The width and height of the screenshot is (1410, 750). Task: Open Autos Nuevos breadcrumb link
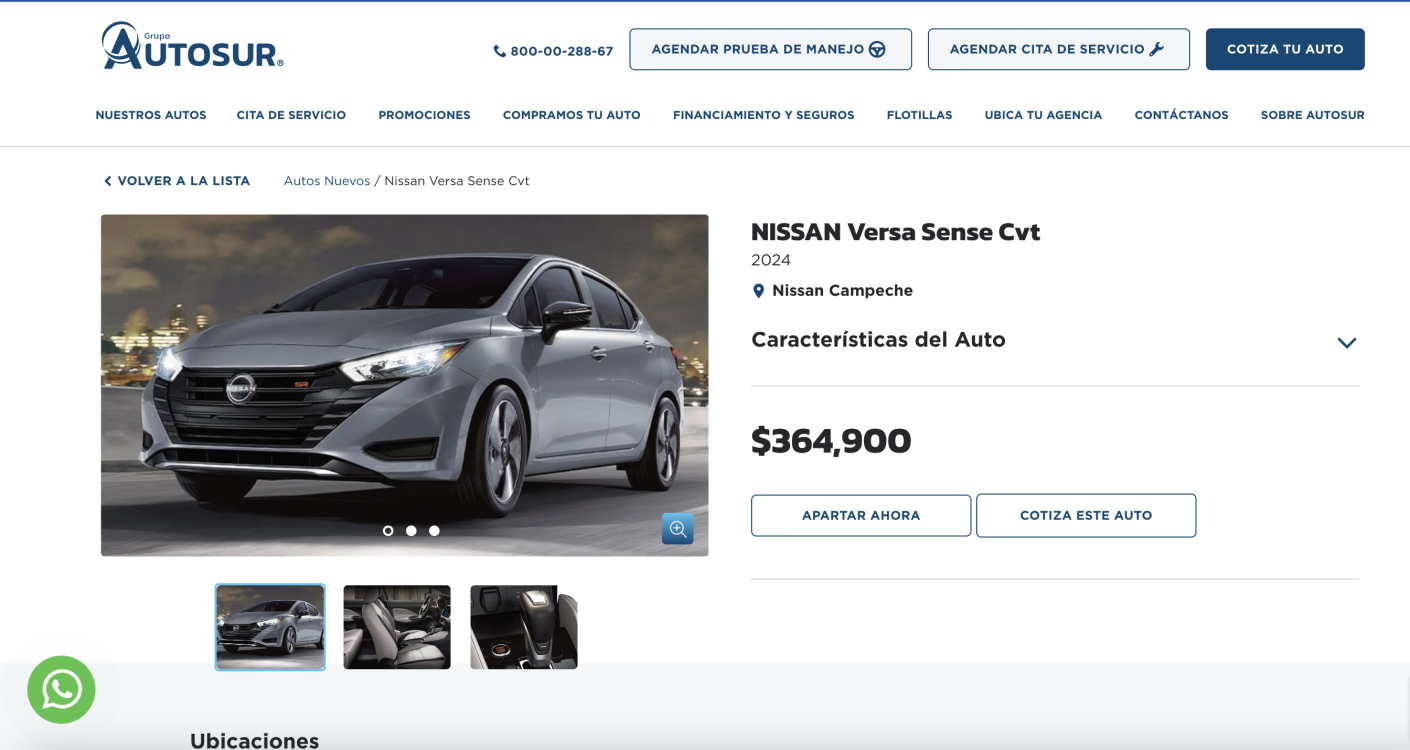click(x=327, y=181)
